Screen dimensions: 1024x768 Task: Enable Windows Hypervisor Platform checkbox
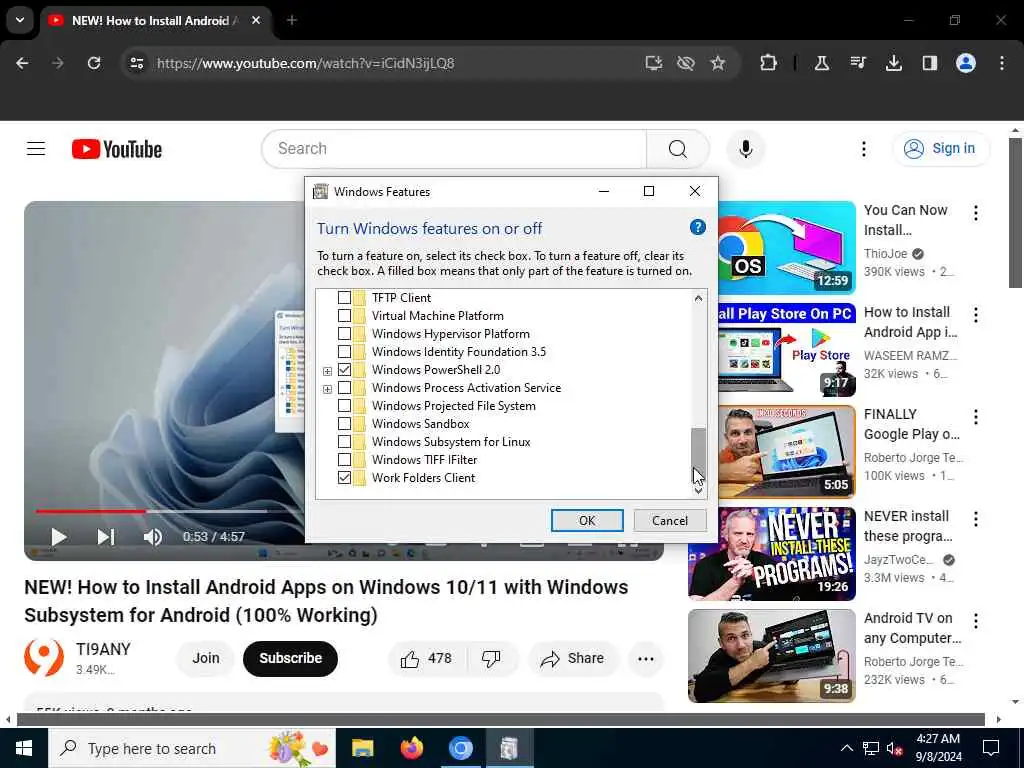click(x=344, y=334)
